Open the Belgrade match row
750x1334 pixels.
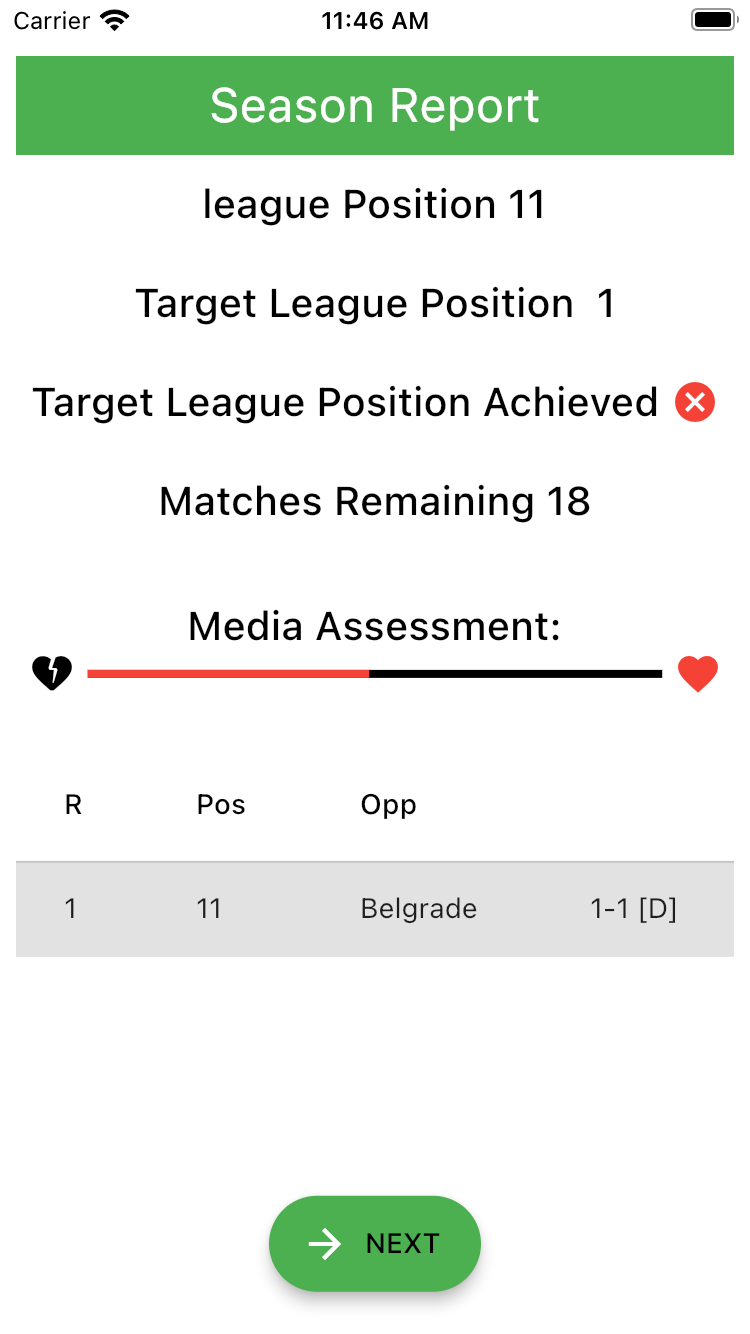click(375, 909)
